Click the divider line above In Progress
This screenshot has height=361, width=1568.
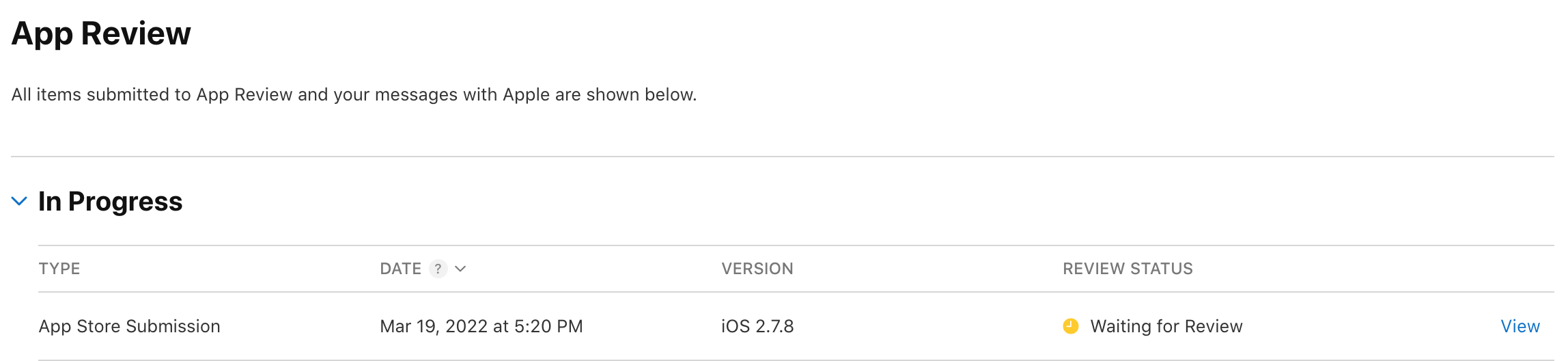[x=783, y=157]
